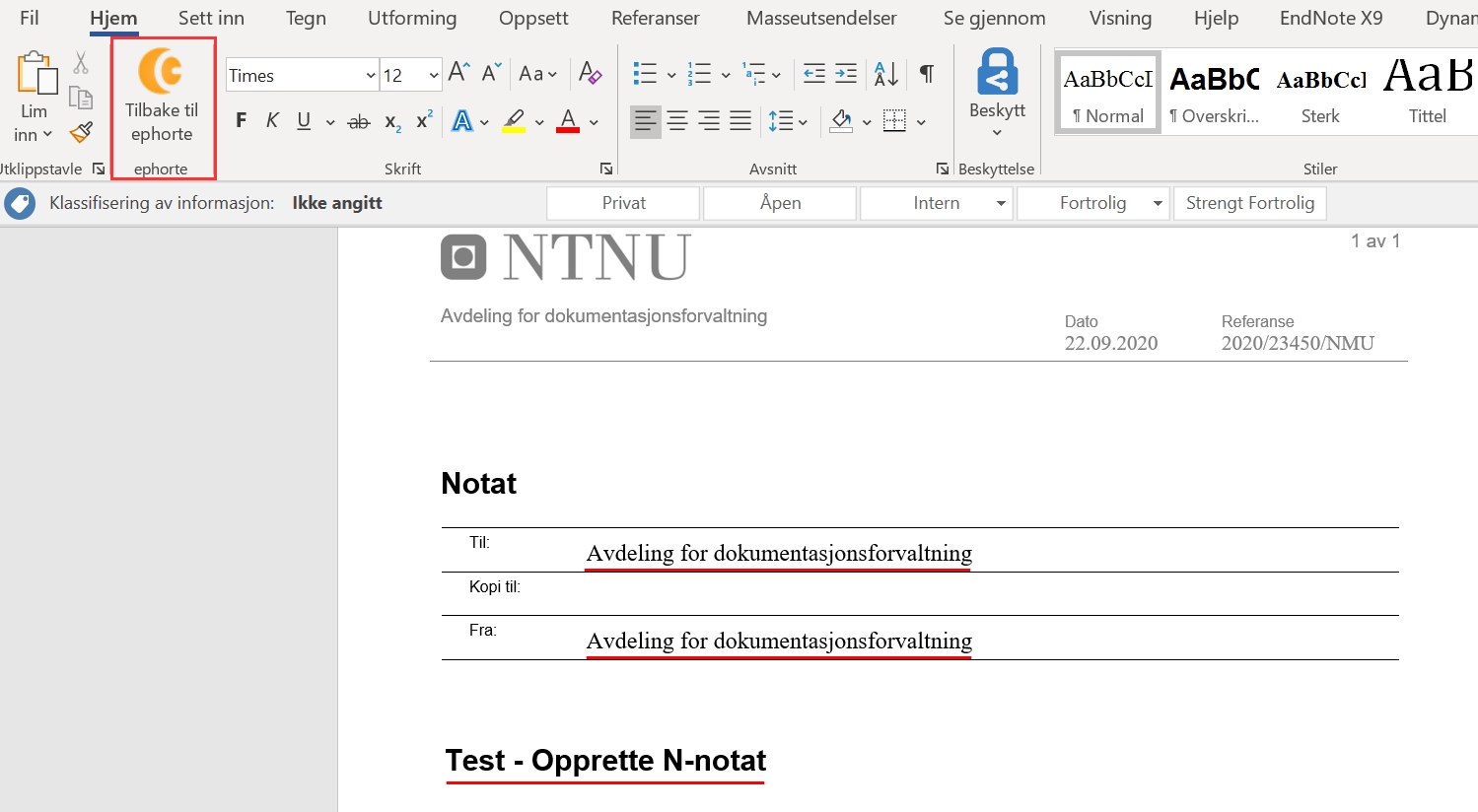Switch to the Referanser tab
The image size is (1478, 812).
pyautogui.click(x=656, y=18)
